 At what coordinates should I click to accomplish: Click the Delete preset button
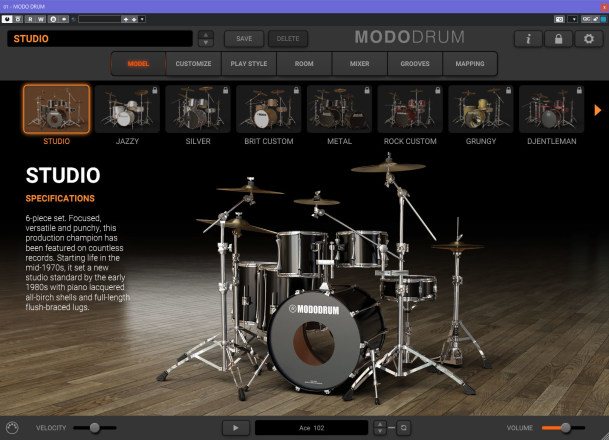[288, 39]
